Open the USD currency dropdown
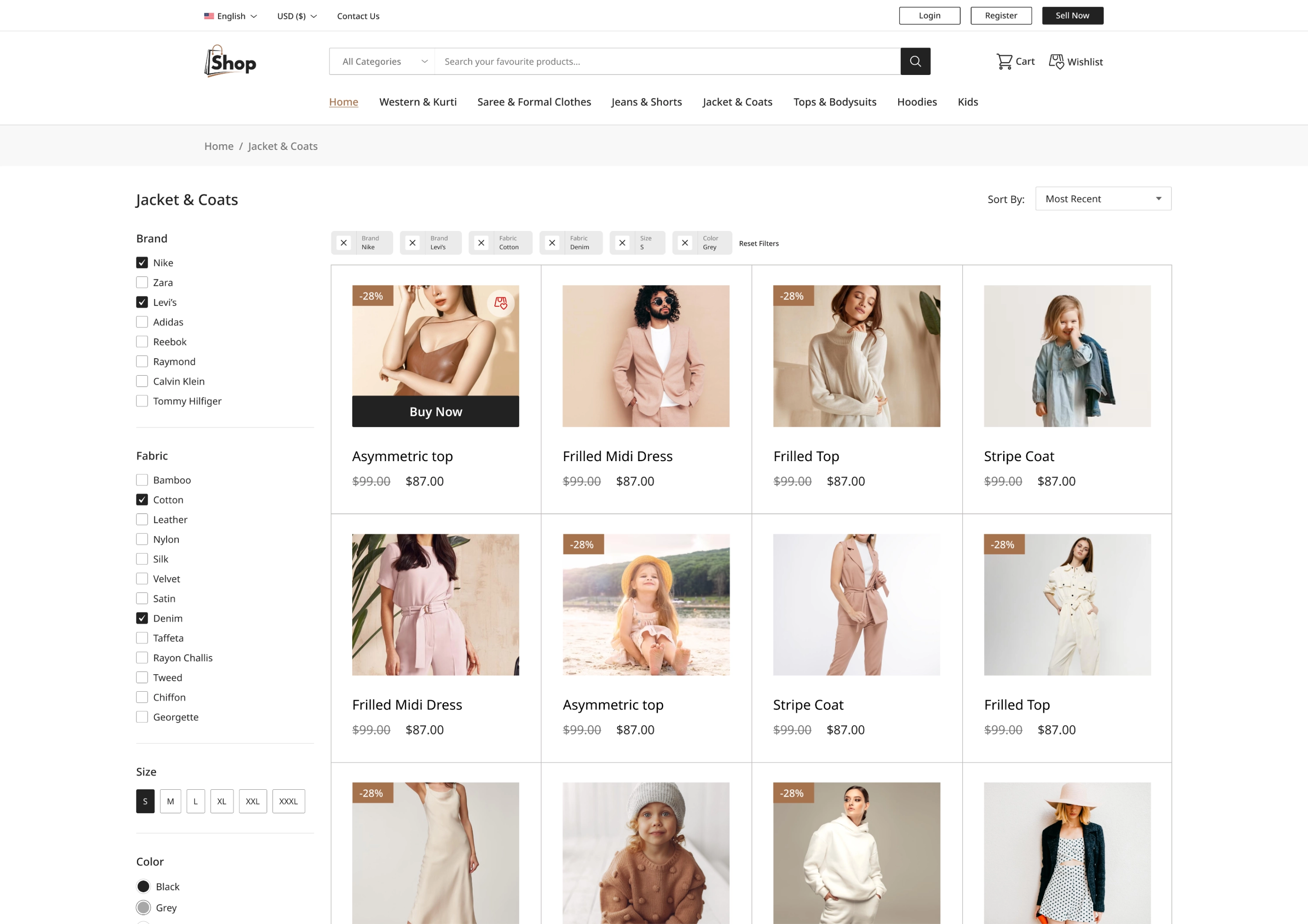Viewport: 1308px width, 924px height. (x=296, y=16)
